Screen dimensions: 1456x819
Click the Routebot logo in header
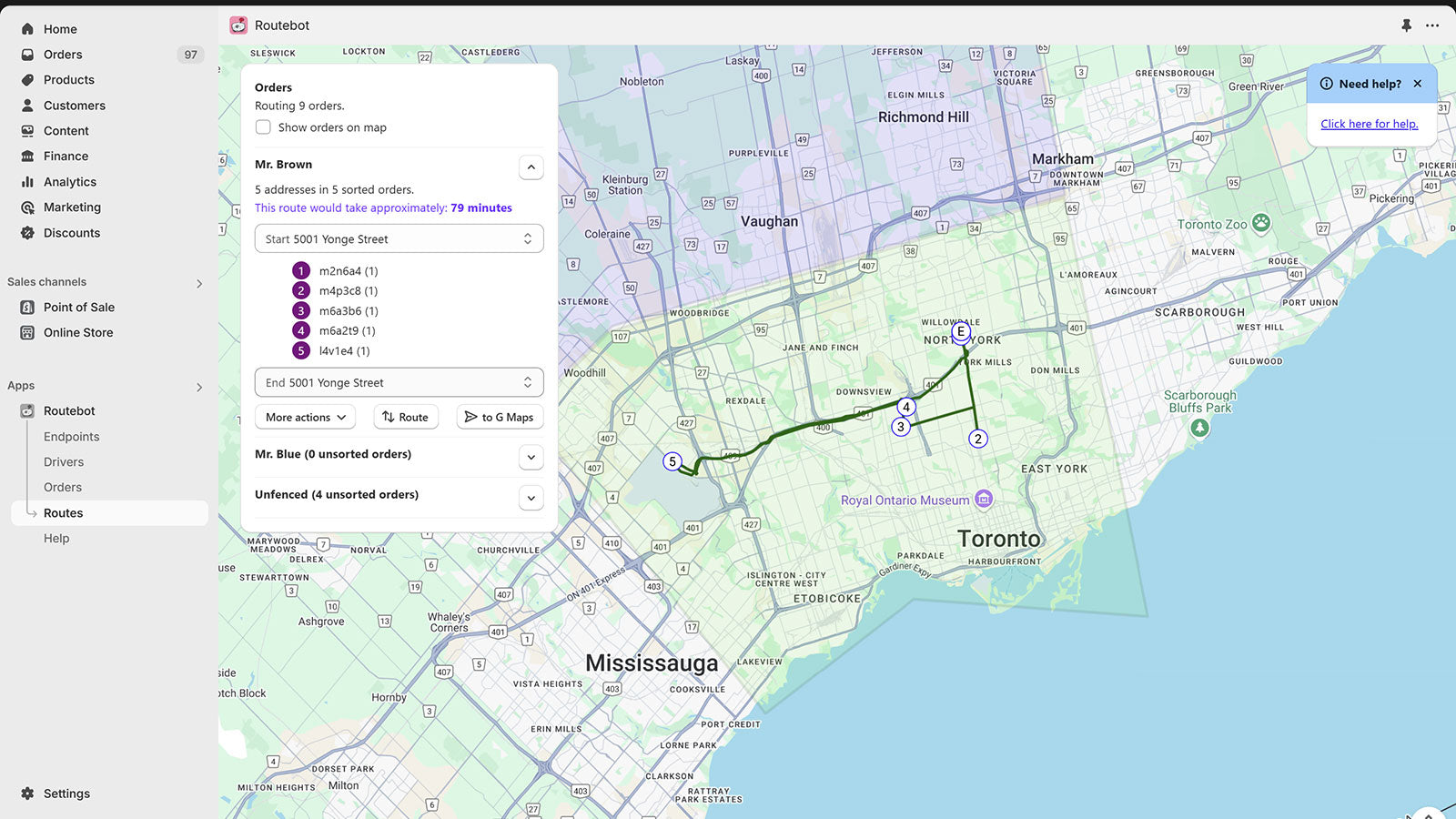click(x=238, y=25)
